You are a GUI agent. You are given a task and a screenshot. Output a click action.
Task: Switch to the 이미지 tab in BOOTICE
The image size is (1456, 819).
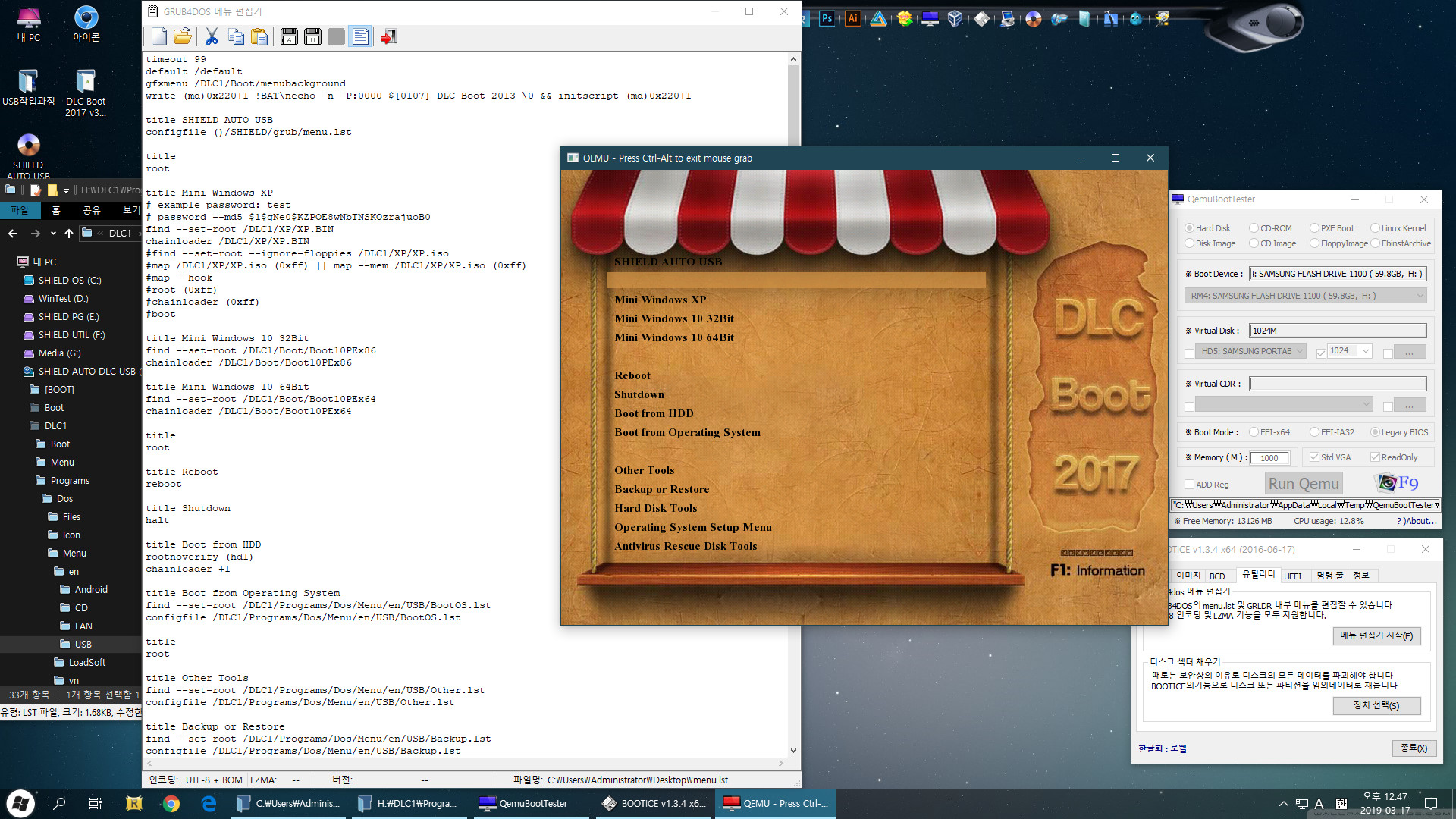[x=1188, y=576]
